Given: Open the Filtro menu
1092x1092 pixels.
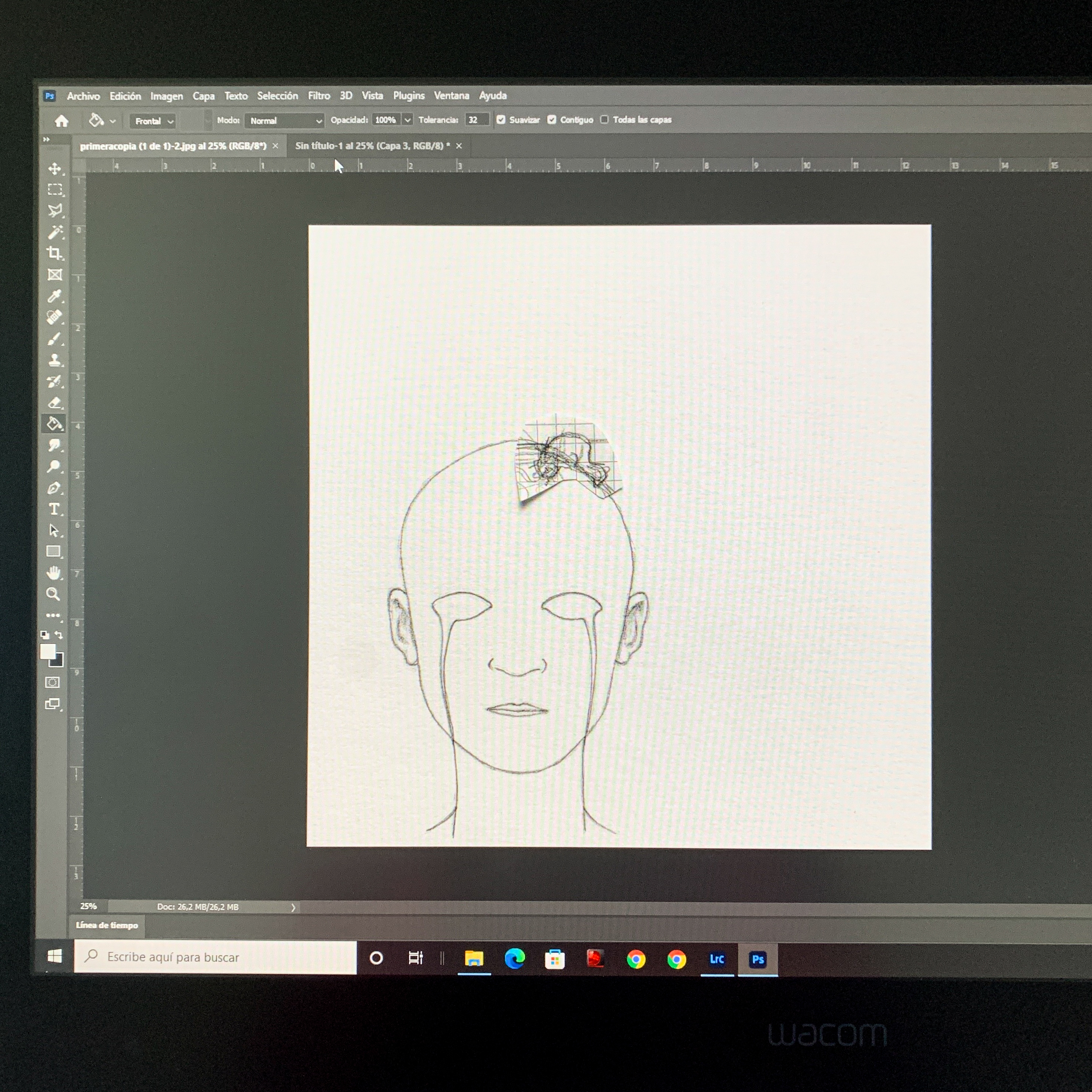Looking at the screenshot, I should click(x=319, y=96).
